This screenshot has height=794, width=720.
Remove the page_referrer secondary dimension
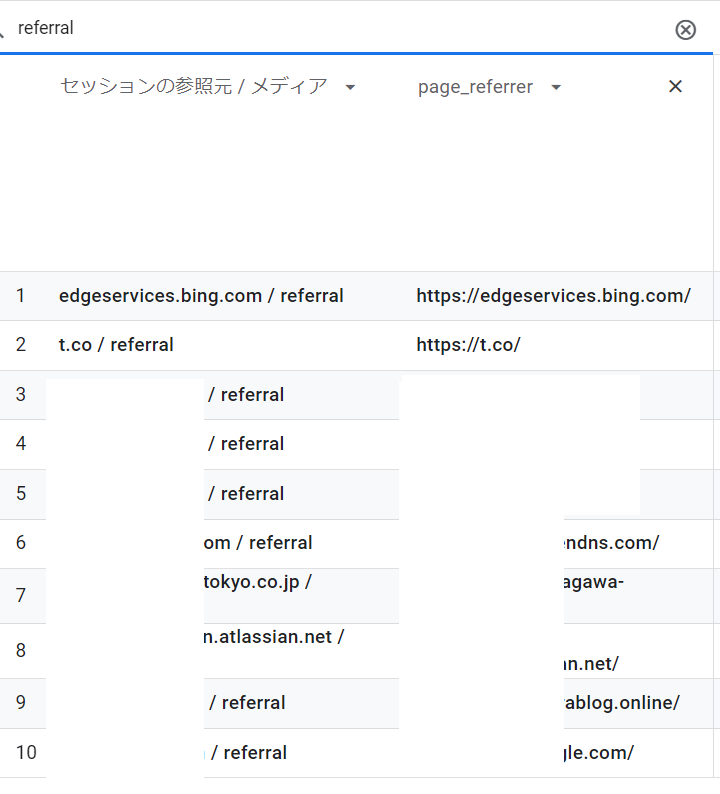pyautogui.click(x=675, y=87)
